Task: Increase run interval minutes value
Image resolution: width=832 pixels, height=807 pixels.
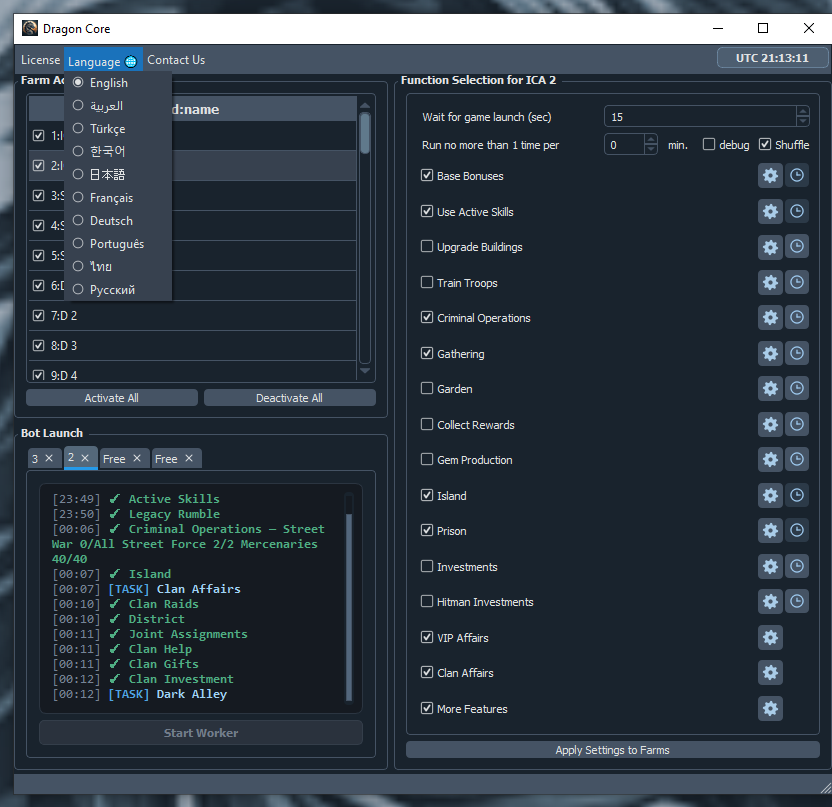Action: (651, 140)
